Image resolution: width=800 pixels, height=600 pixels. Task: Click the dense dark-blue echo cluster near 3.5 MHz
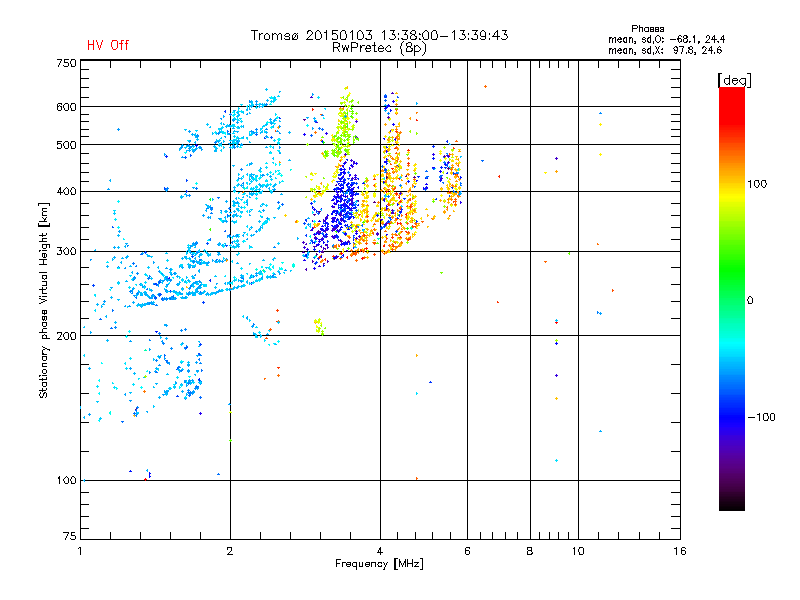(343, 204)
